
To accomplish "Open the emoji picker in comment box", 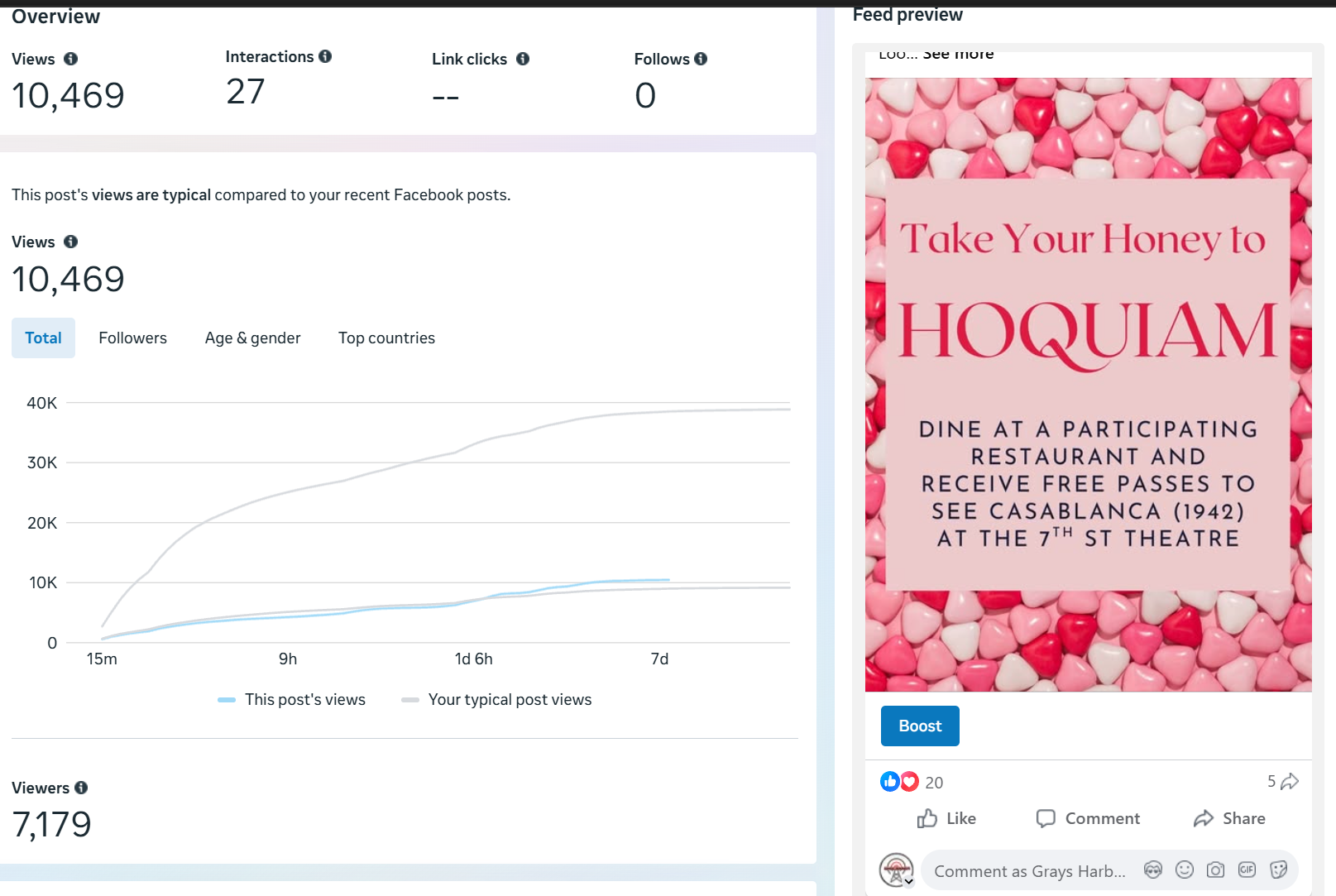I will pyautogui.click(x=1185, y=870).
